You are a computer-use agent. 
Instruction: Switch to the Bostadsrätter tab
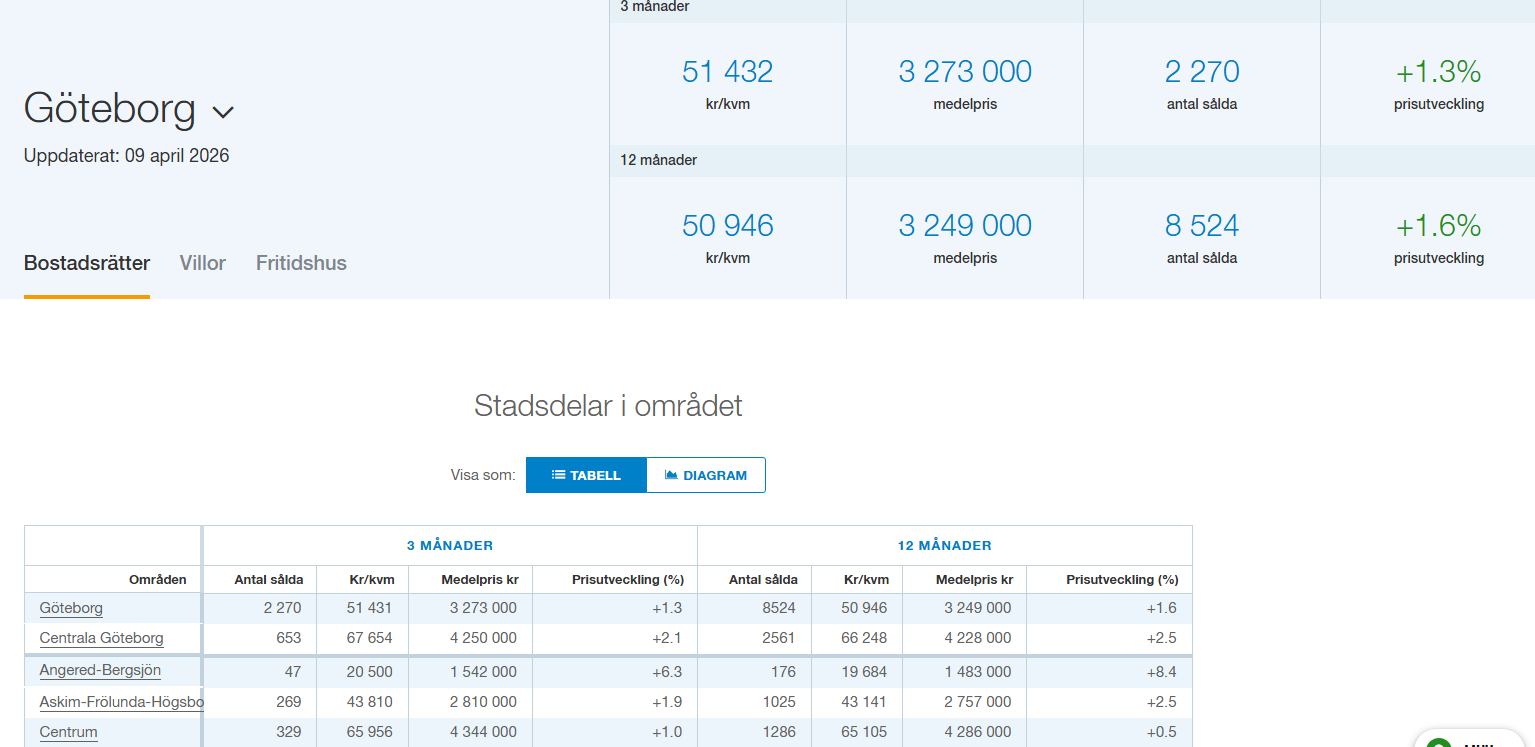87,264
